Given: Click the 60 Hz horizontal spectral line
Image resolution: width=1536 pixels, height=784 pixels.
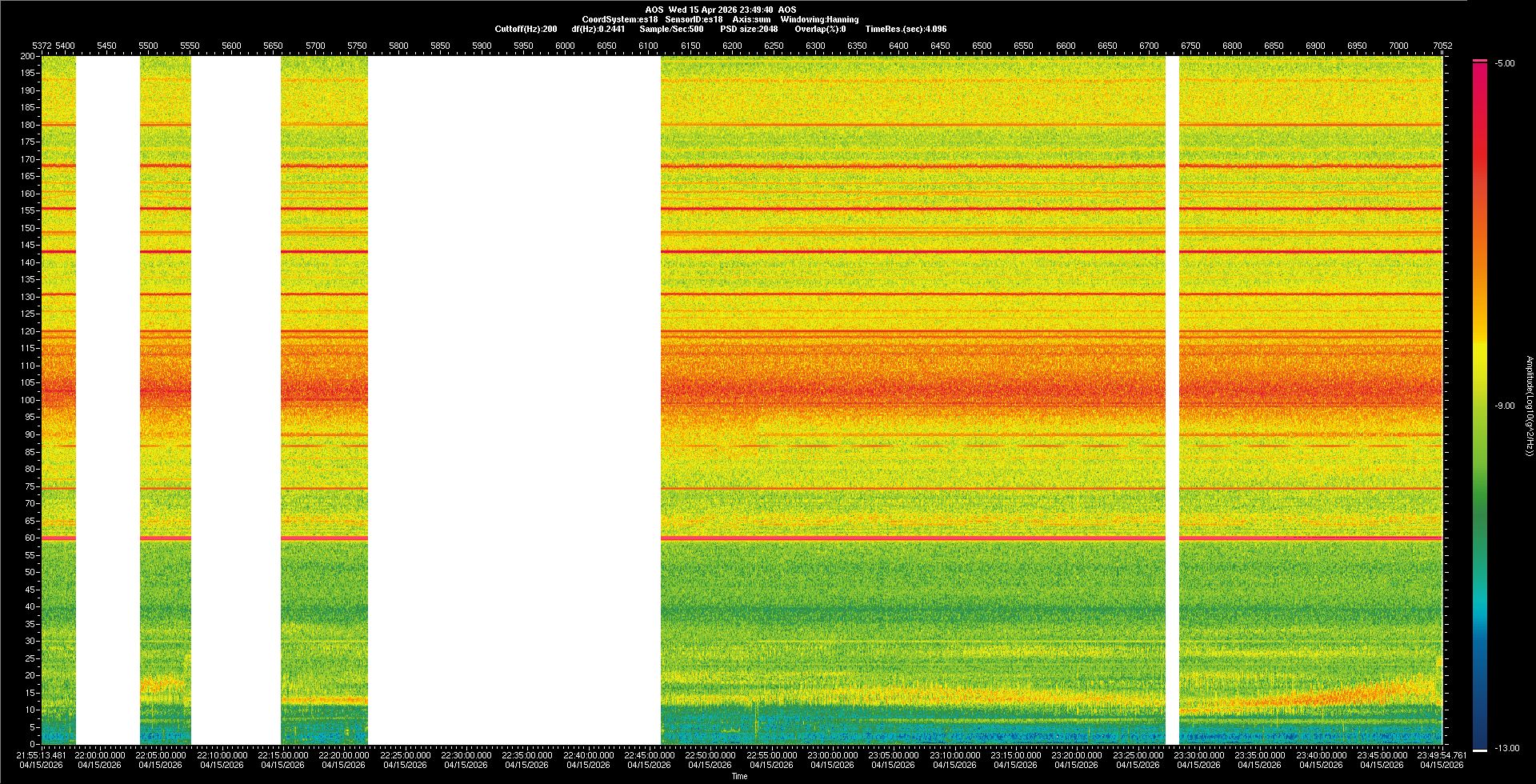Looking at the screenshot, I should 912,538.
